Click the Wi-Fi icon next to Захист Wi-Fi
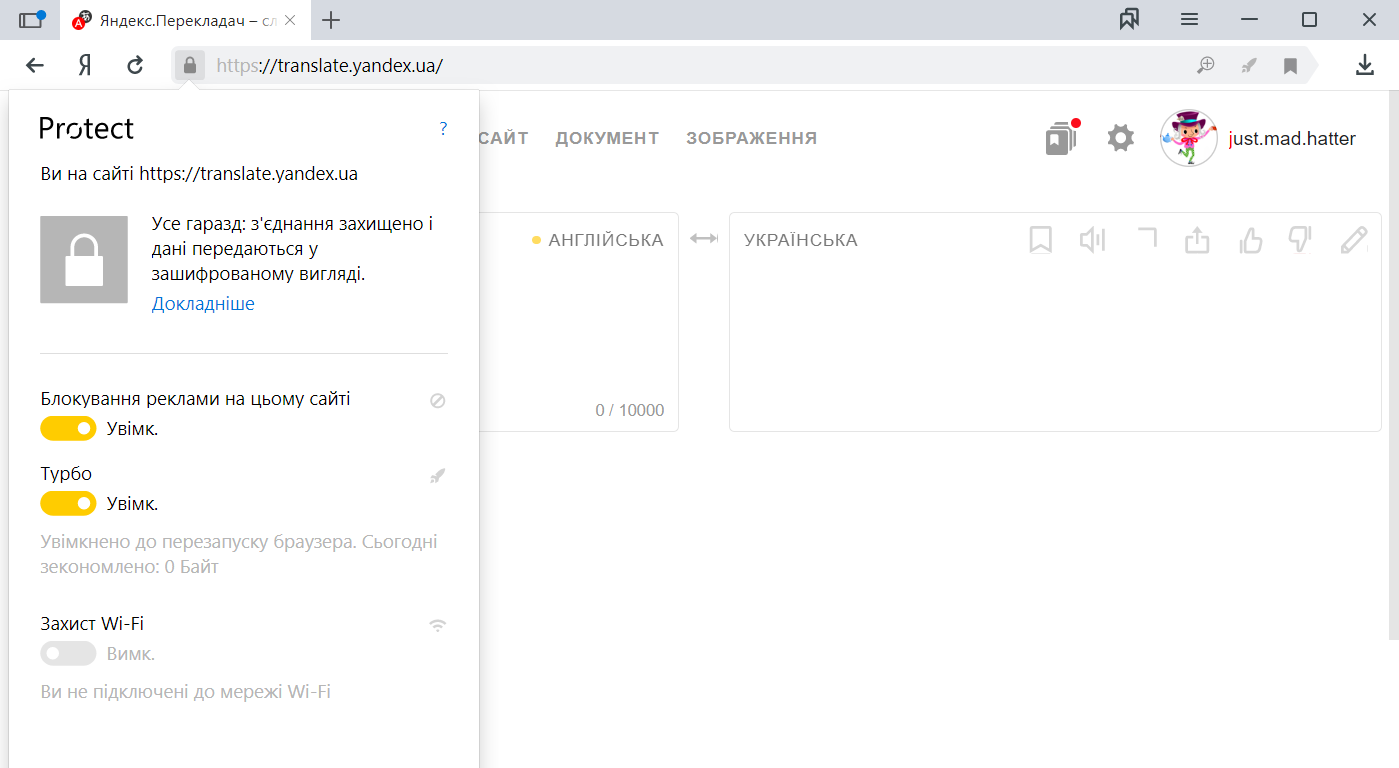This screenshot has height=768, width=1399. [437, 626]
